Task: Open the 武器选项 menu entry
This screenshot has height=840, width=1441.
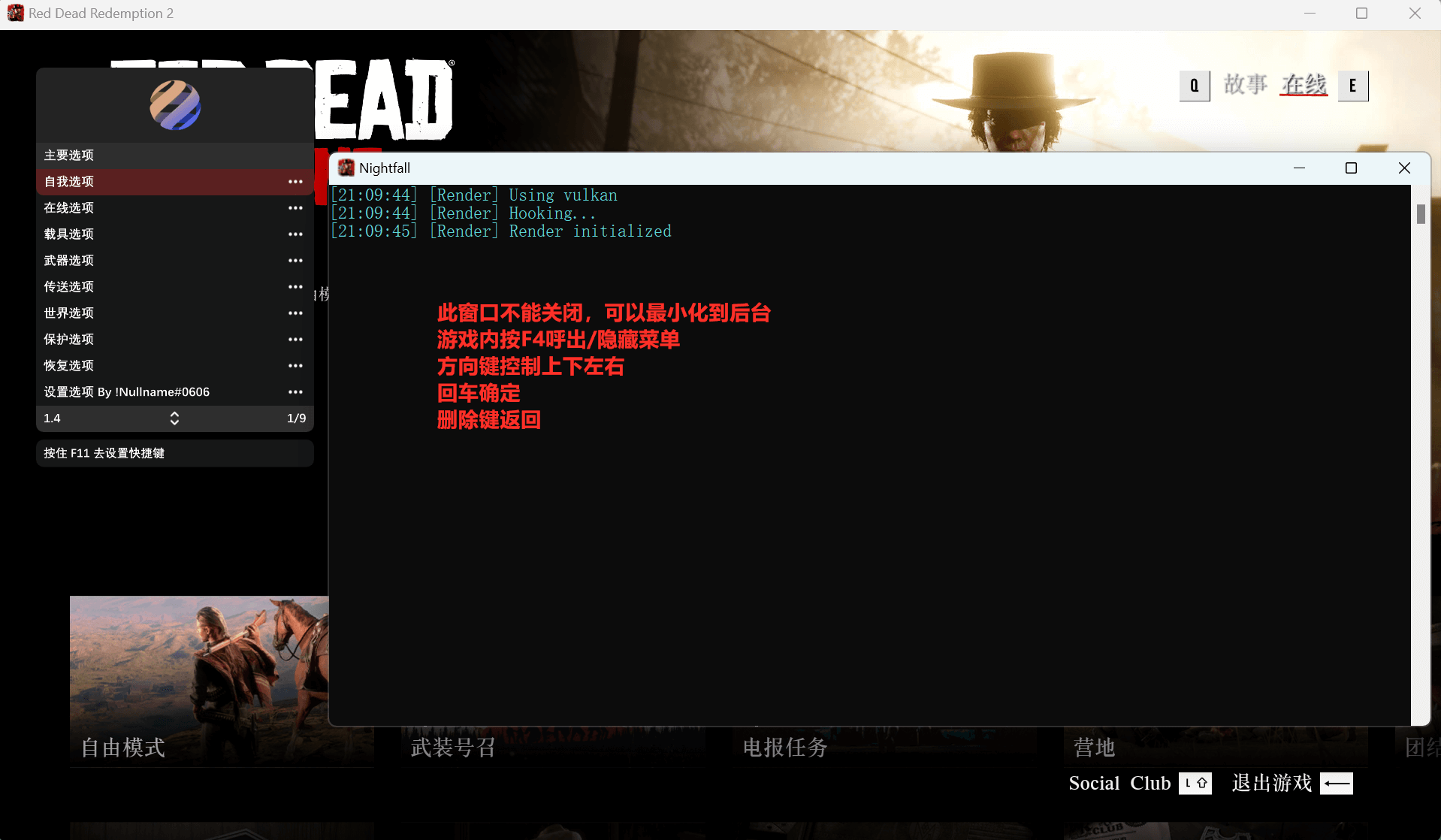Action: click(175, 261)
